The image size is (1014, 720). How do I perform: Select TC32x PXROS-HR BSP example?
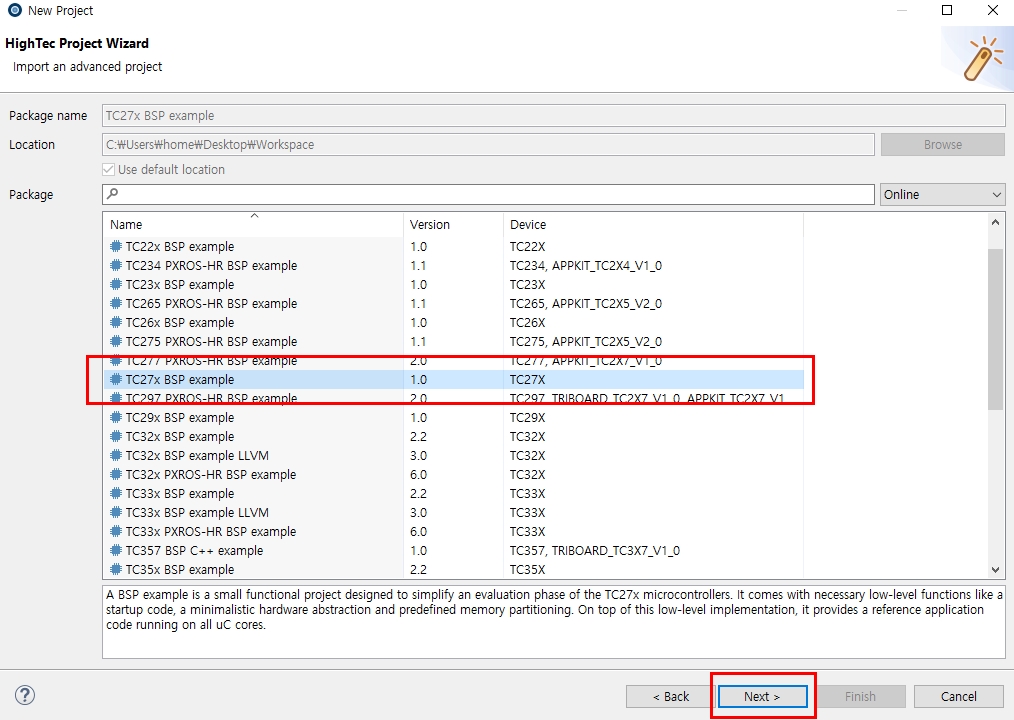pyautogui.click(x=453, y=474)
